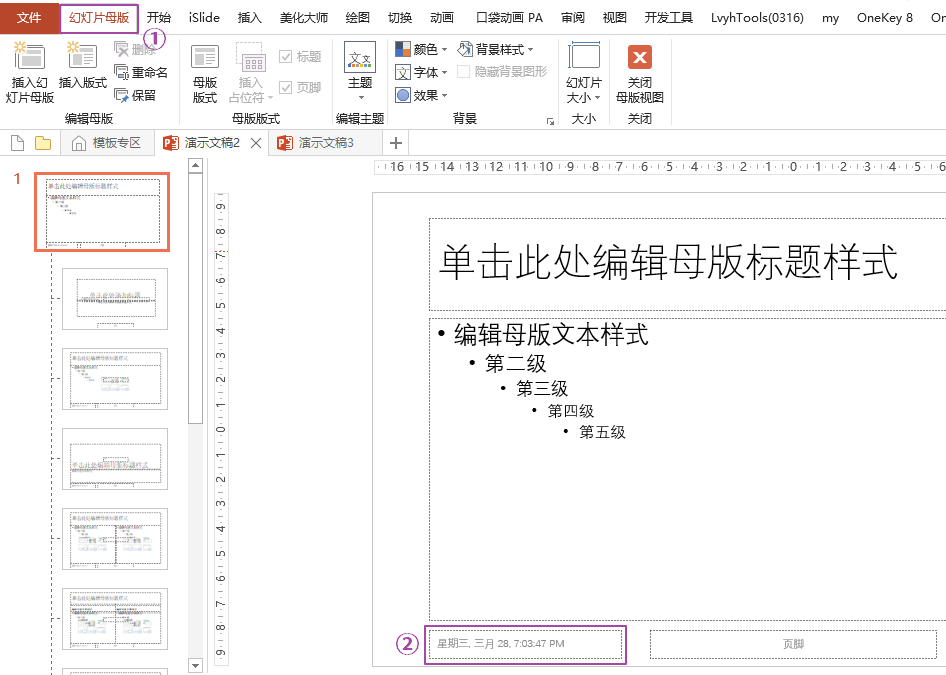The width and height of the screenshot is (946, 675).
Task: Click new blank document icon in tab bar
Action: click(x=17, y=143)
